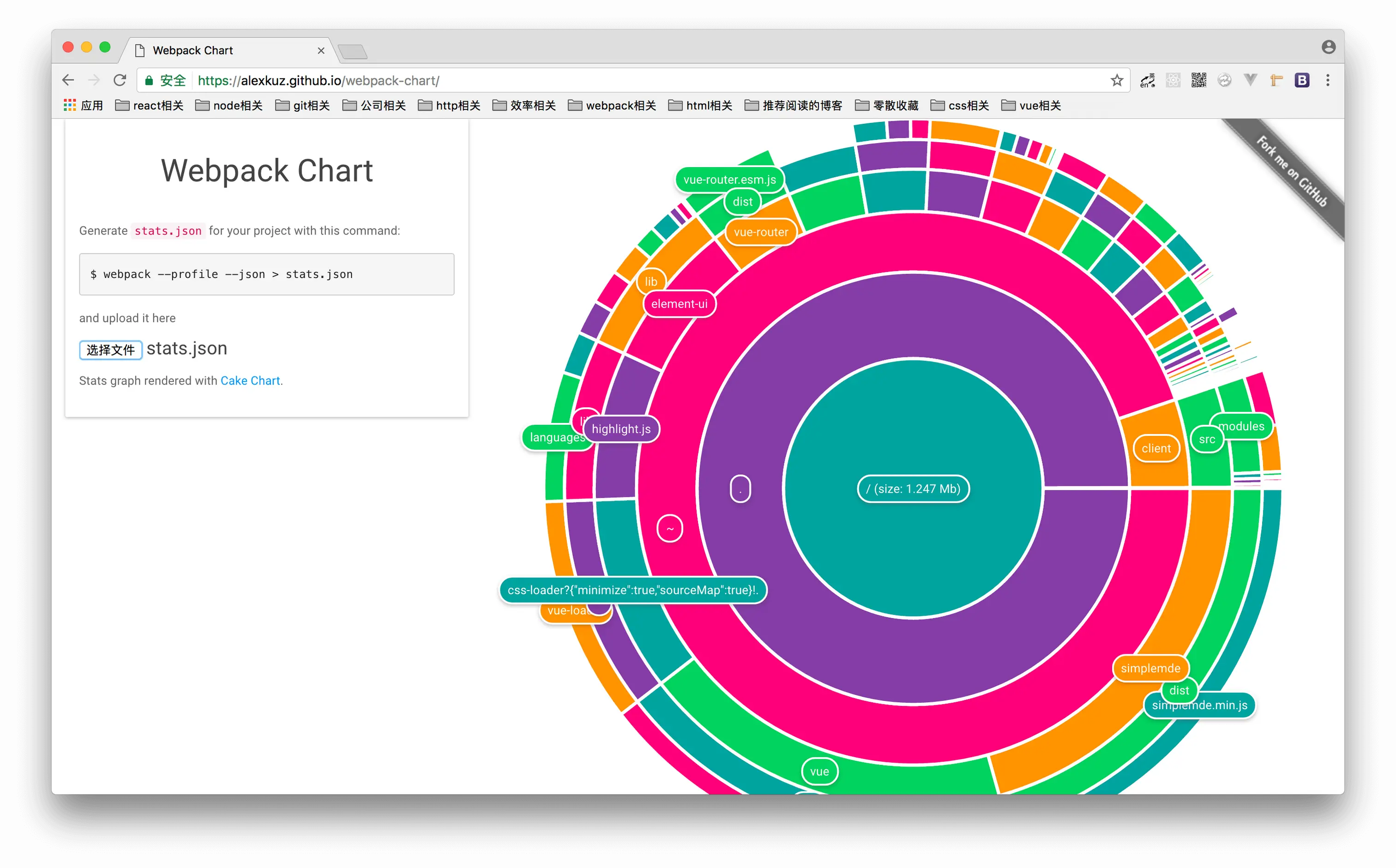
Task: Open the vue相关 bookmark folder
Action: 1031,106
